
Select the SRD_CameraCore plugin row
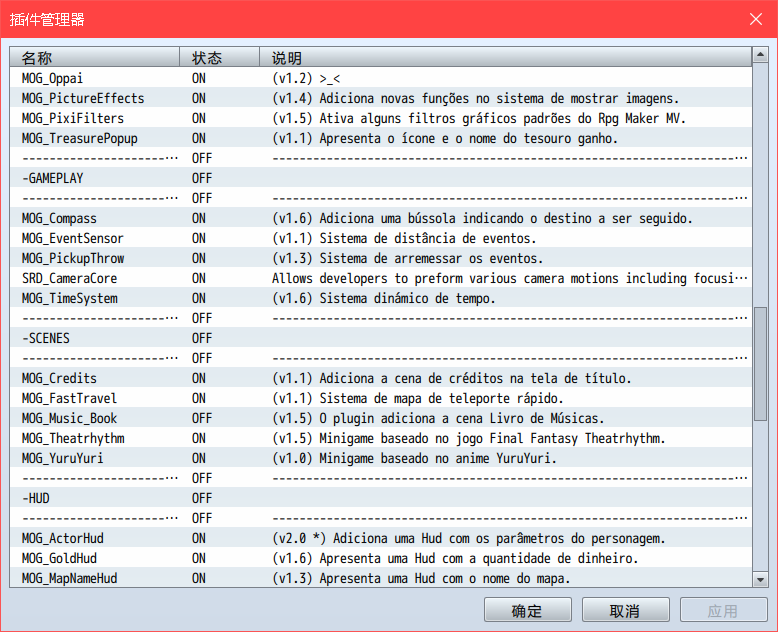pos(381,278)
